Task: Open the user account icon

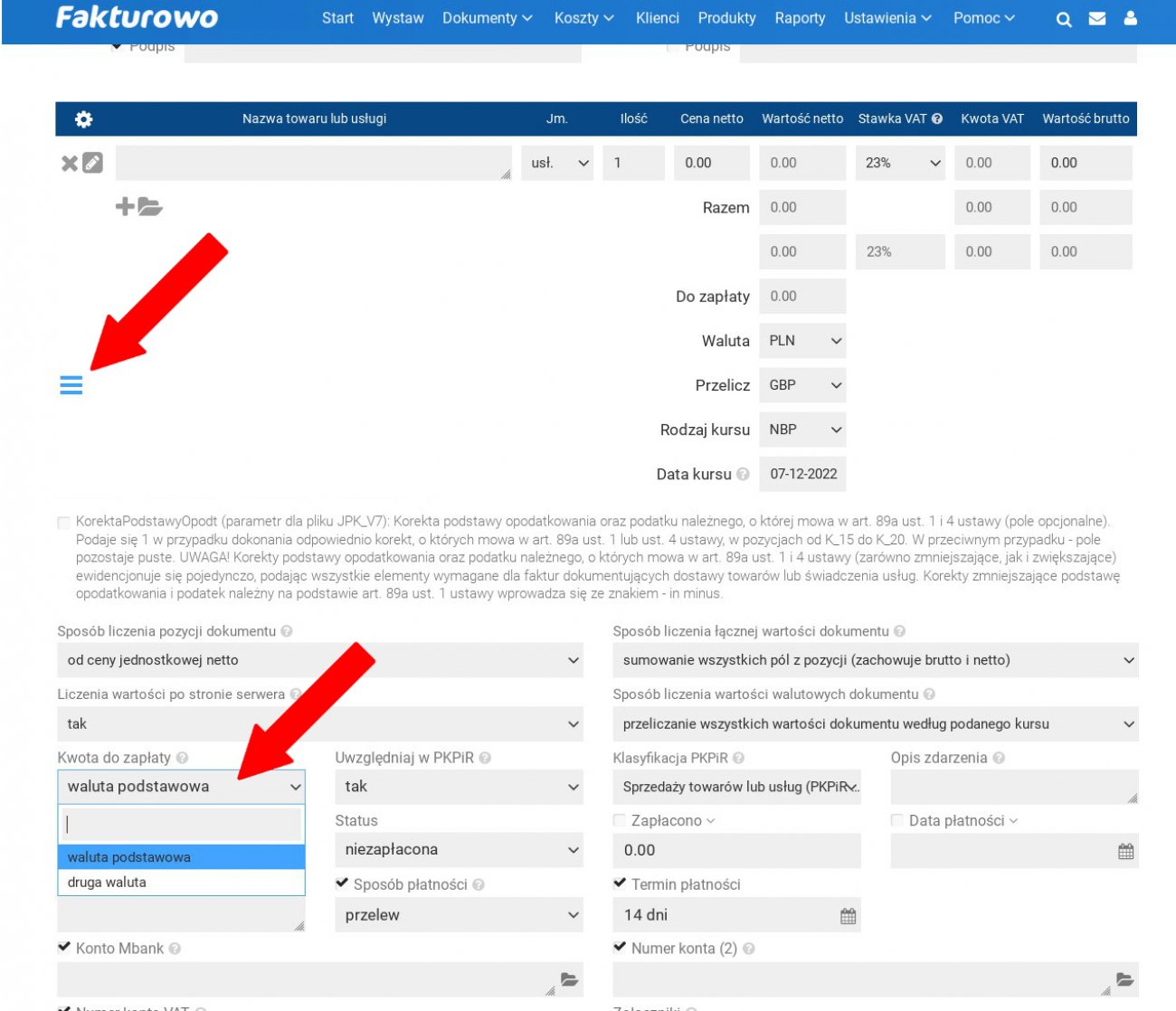Action: (x=1130, y=18)
